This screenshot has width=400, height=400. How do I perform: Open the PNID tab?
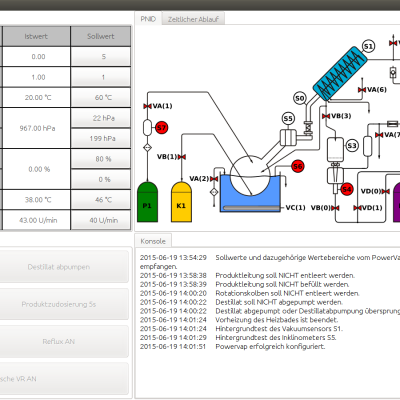(148, 19)
